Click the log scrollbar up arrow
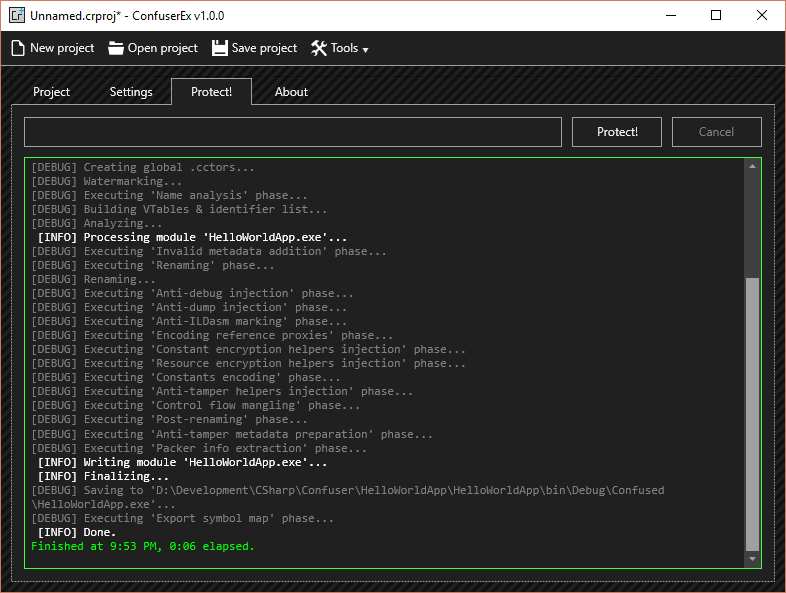This screenshot has width=786, height=593. [x=752, y=166]
